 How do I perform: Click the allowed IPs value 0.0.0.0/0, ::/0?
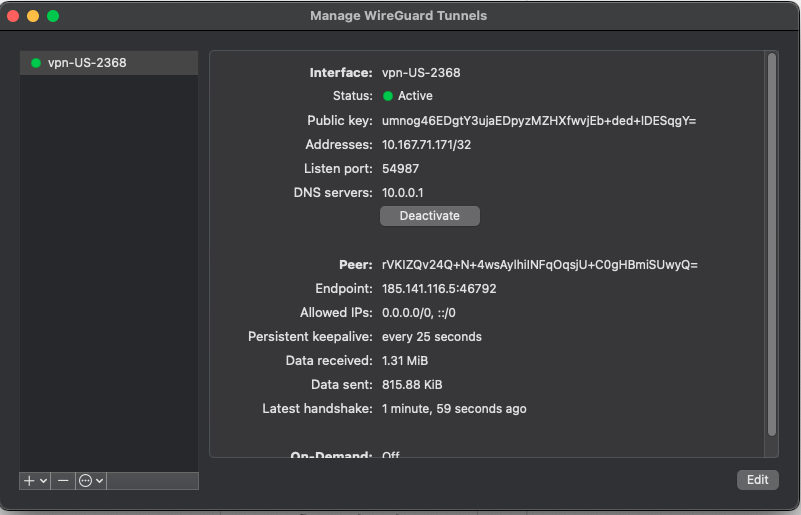tap(418, 313)
